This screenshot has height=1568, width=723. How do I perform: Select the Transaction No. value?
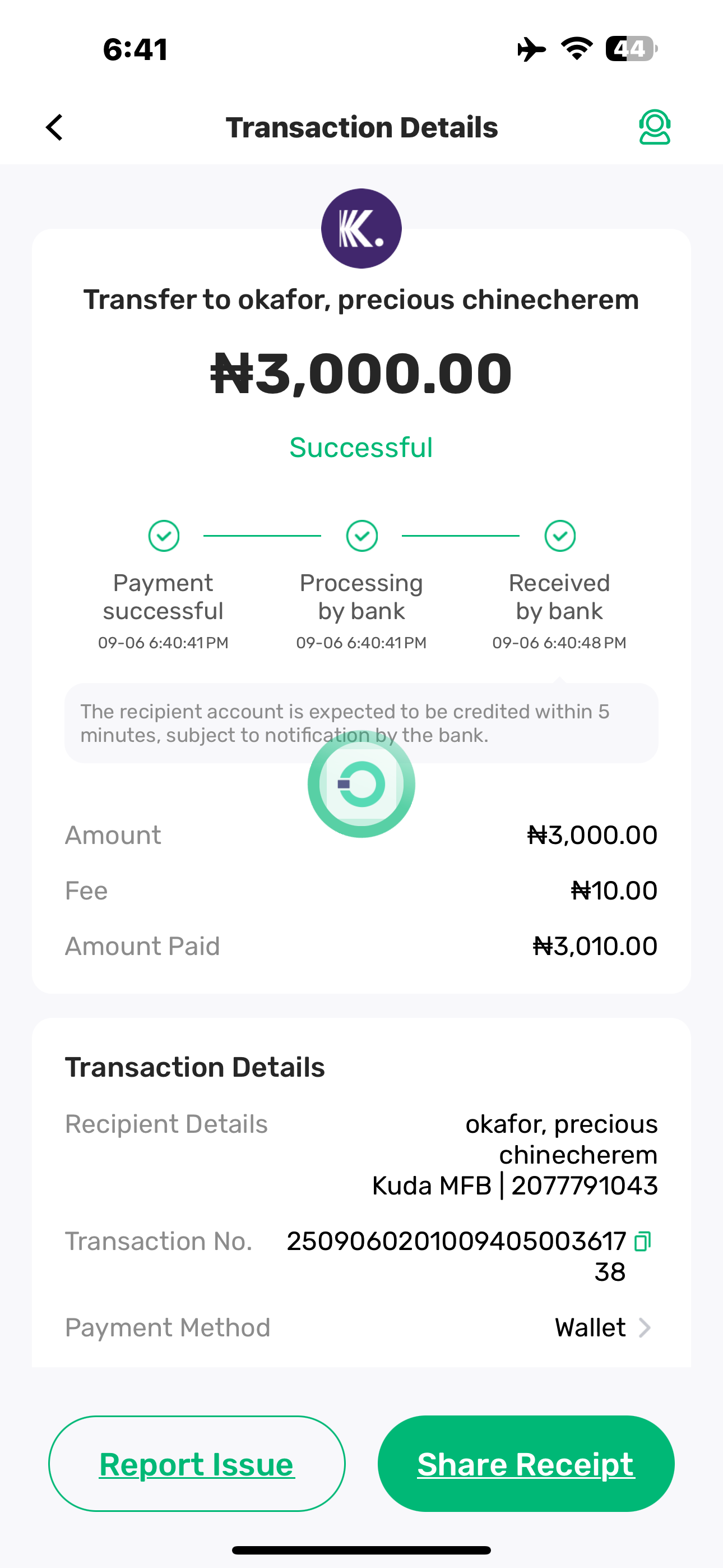(x=456, y=1242)
